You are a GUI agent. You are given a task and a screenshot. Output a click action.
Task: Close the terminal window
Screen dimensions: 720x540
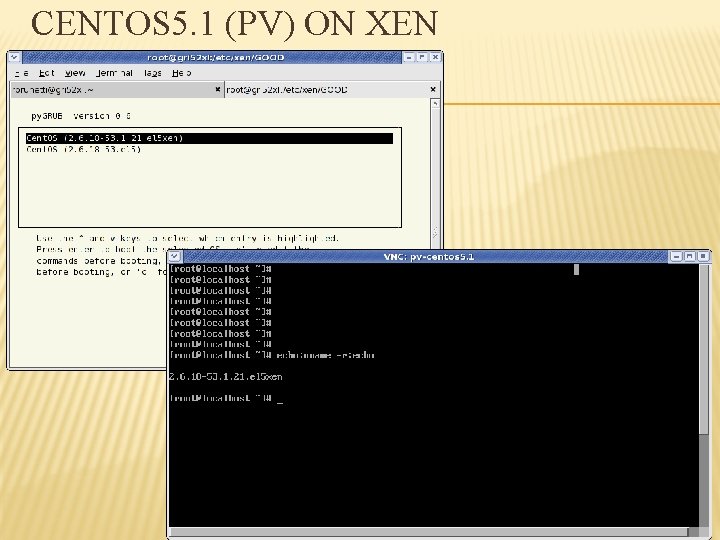coord(435,57)
